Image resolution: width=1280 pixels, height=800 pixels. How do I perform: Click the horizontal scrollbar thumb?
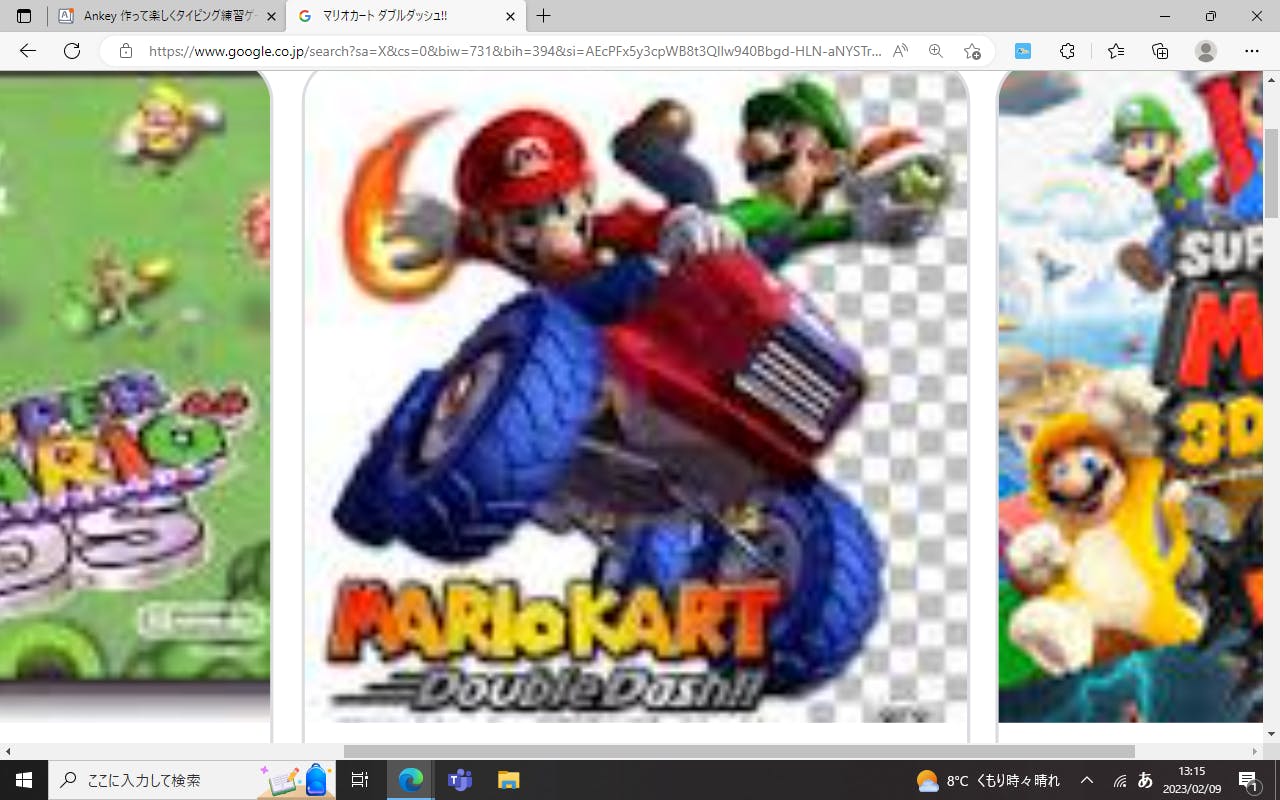click(x=739, y=751)
